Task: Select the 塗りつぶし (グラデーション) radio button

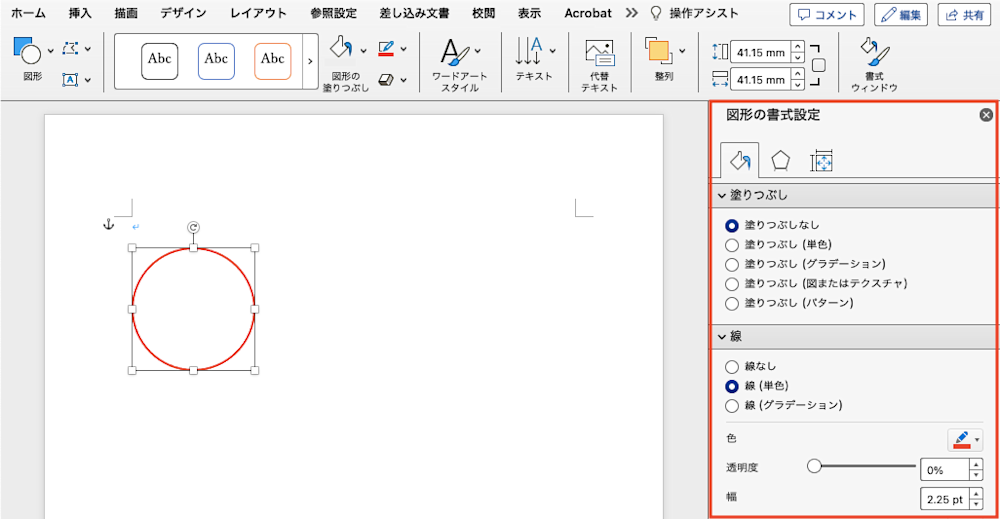Action: (732, 265)
